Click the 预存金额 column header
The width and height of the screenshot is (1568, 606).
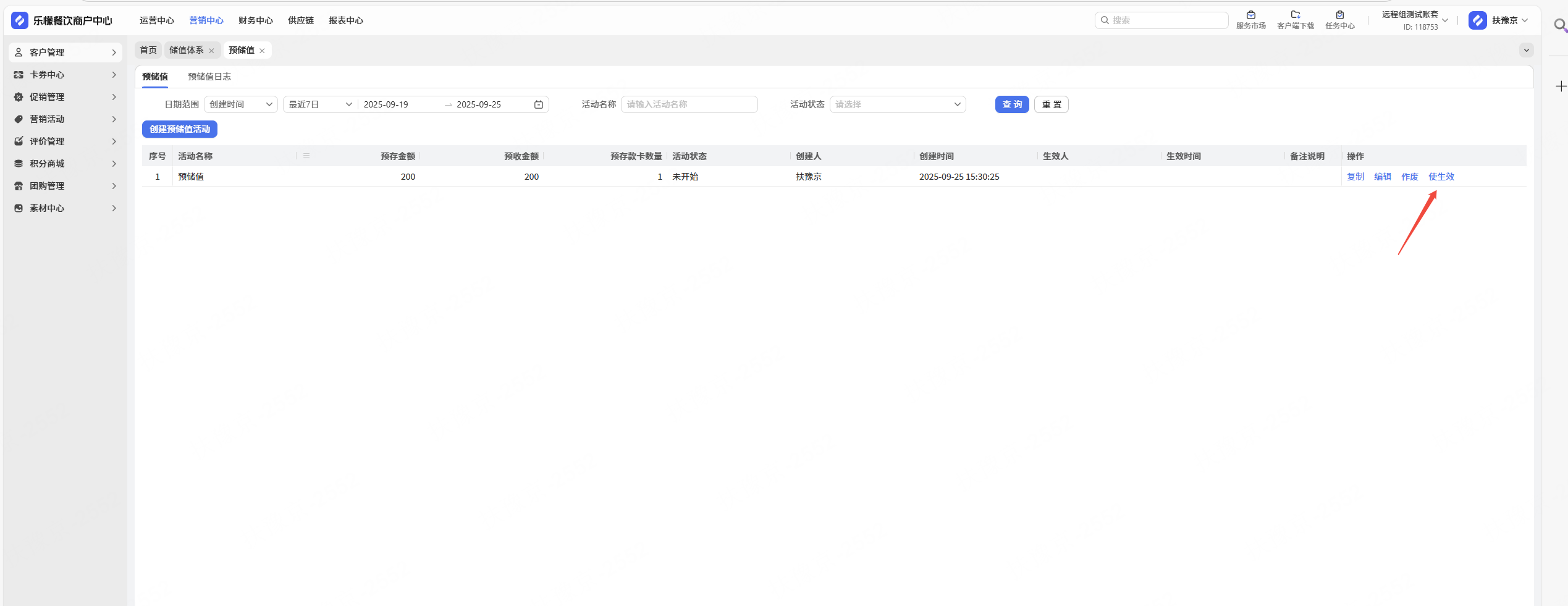(398, 156)
